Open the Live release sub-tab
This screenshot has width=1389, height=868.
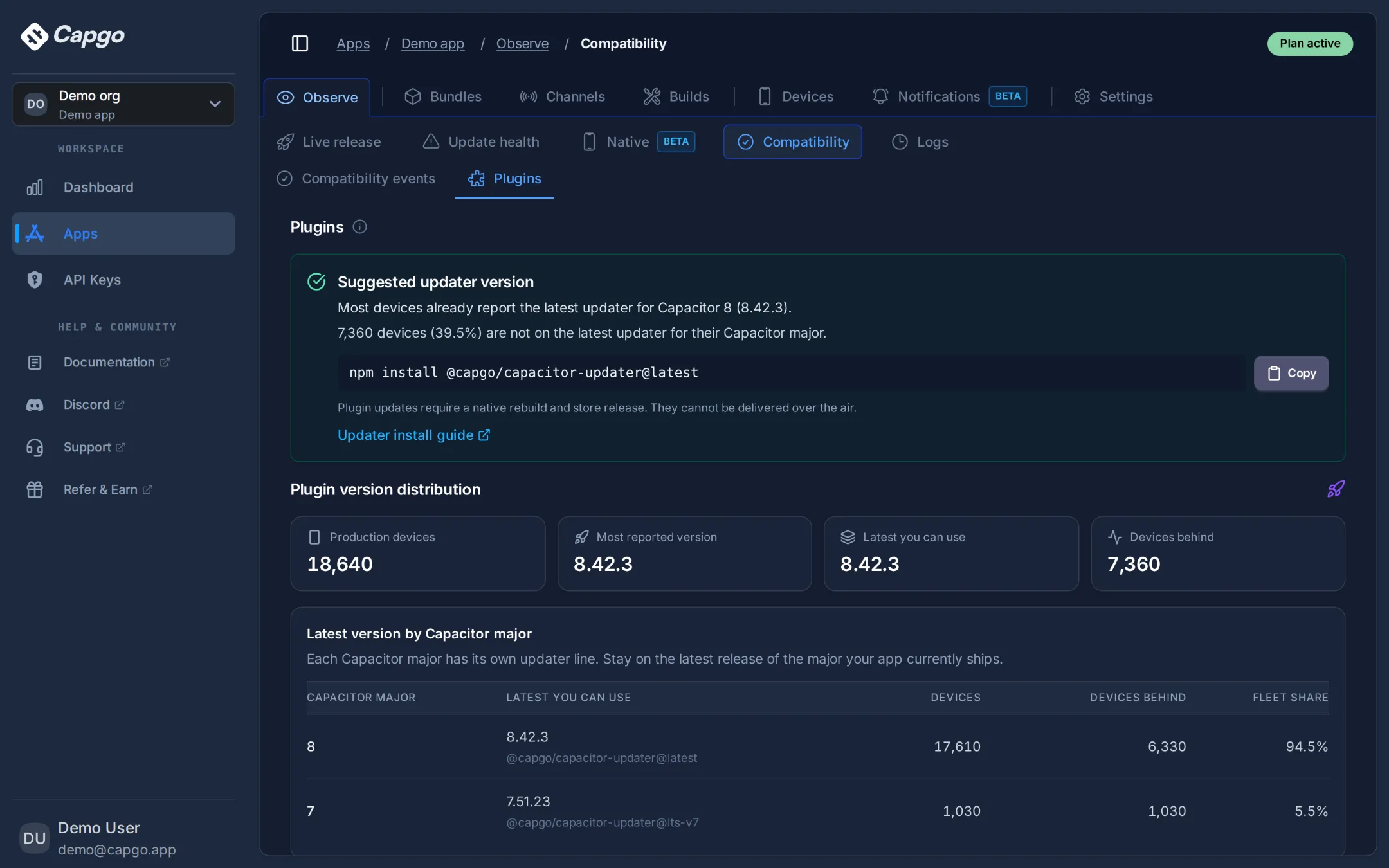[x=329, y=141]
